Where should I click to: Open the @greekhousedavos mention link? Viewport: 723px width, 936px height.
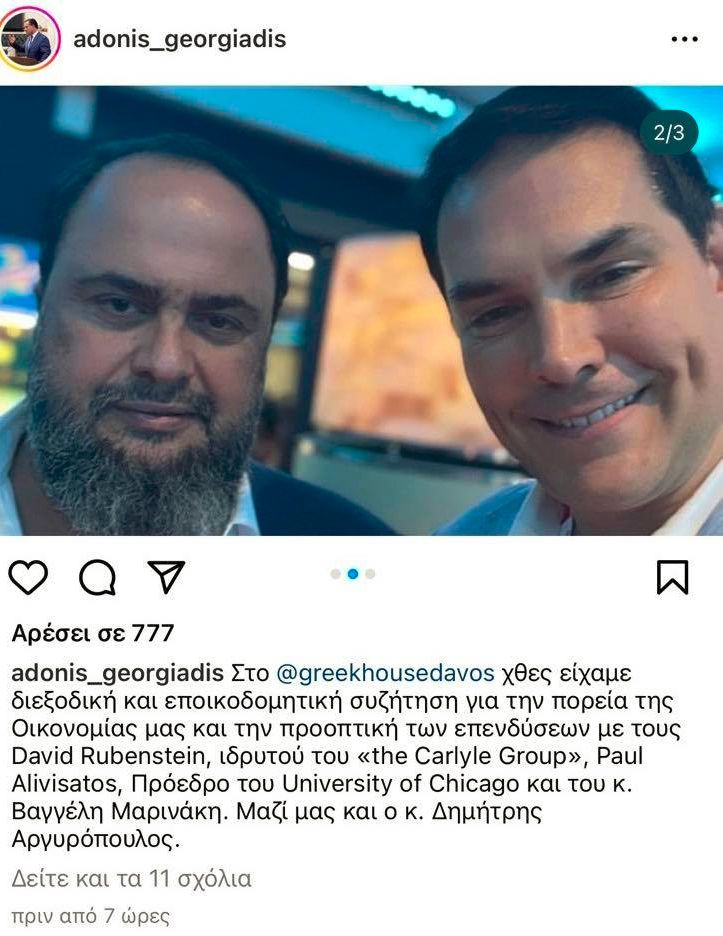pos(385,673)
